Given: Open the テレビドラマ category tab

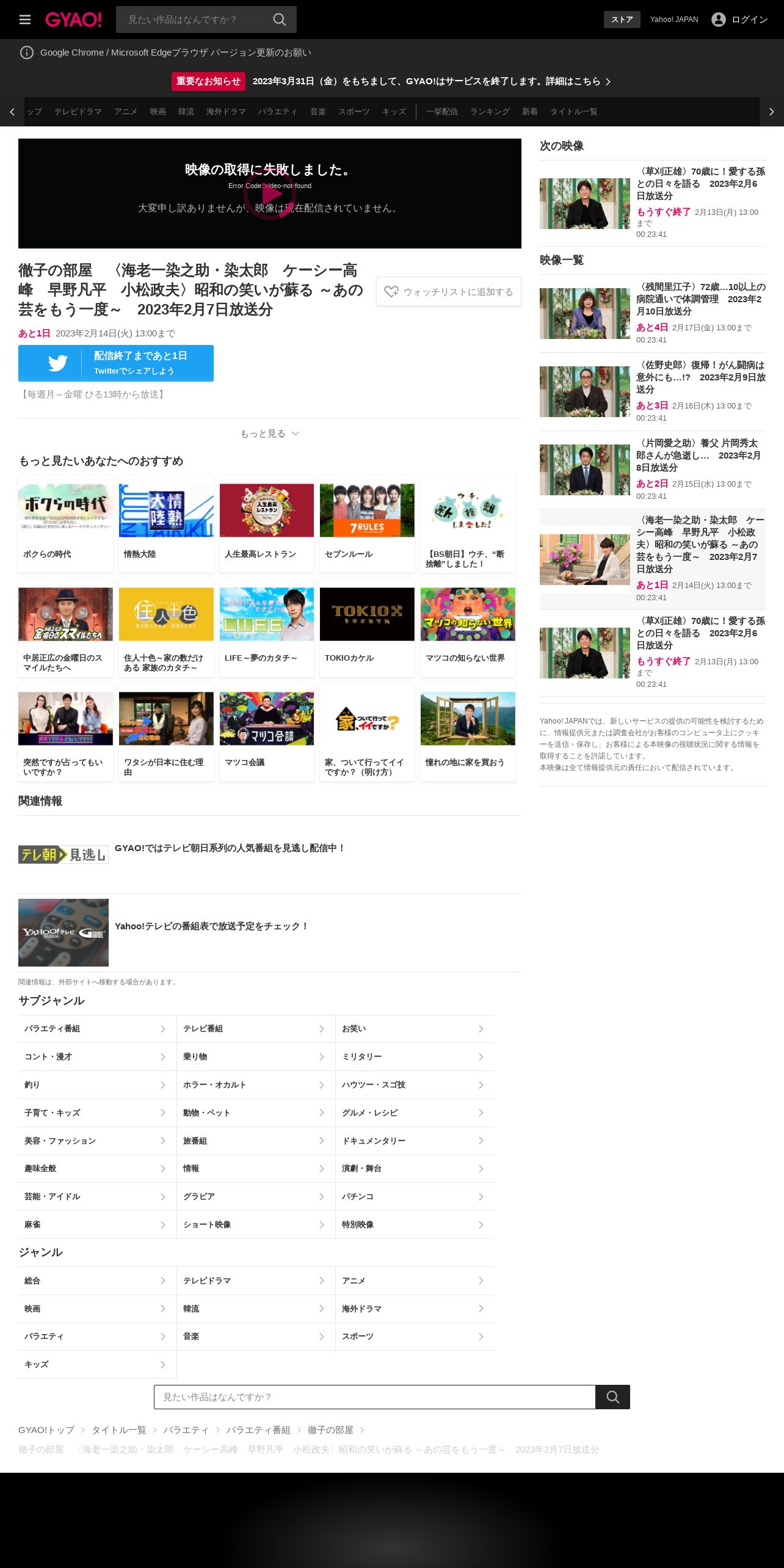Looking at the screenshot, I should [78, 112].
